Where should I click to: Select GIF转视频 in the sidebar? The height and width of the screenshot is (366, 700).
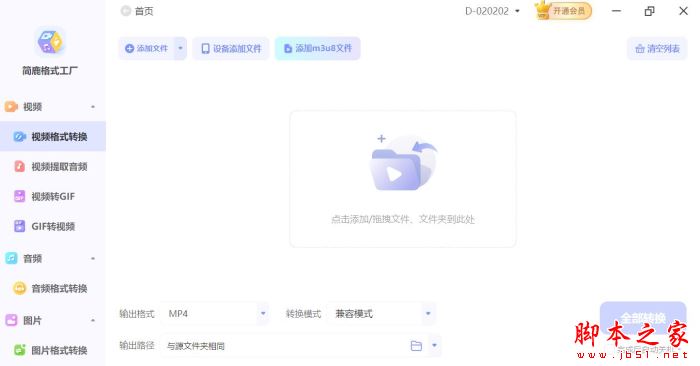click(x=53, y=226)
